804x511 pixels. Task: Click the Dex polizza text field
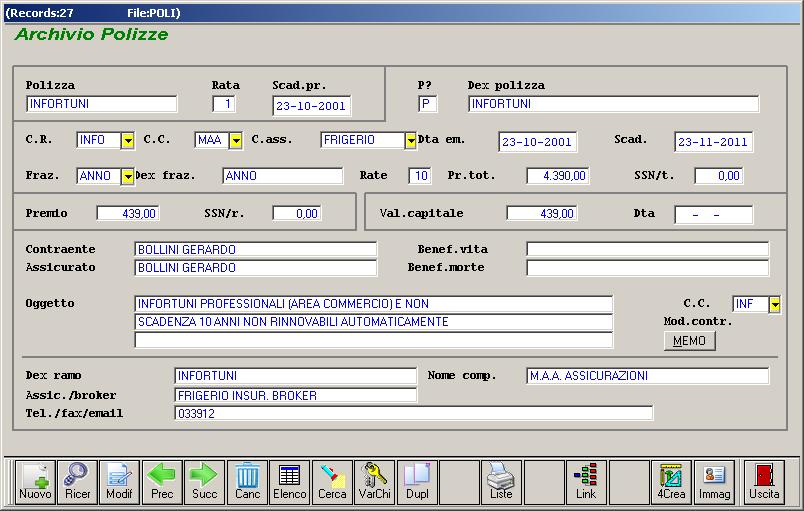[613, 104]
